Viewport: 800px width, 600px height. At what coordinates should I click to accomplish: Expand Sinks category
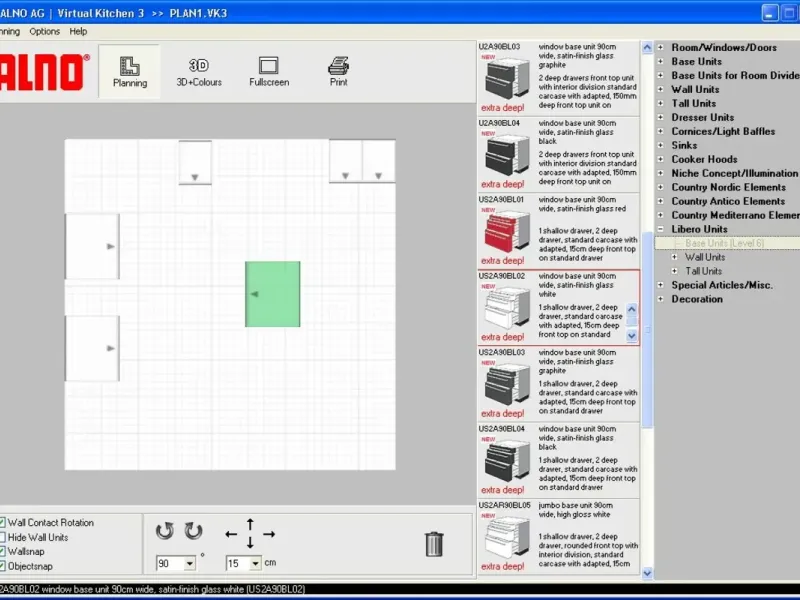(x=661, y=145)
